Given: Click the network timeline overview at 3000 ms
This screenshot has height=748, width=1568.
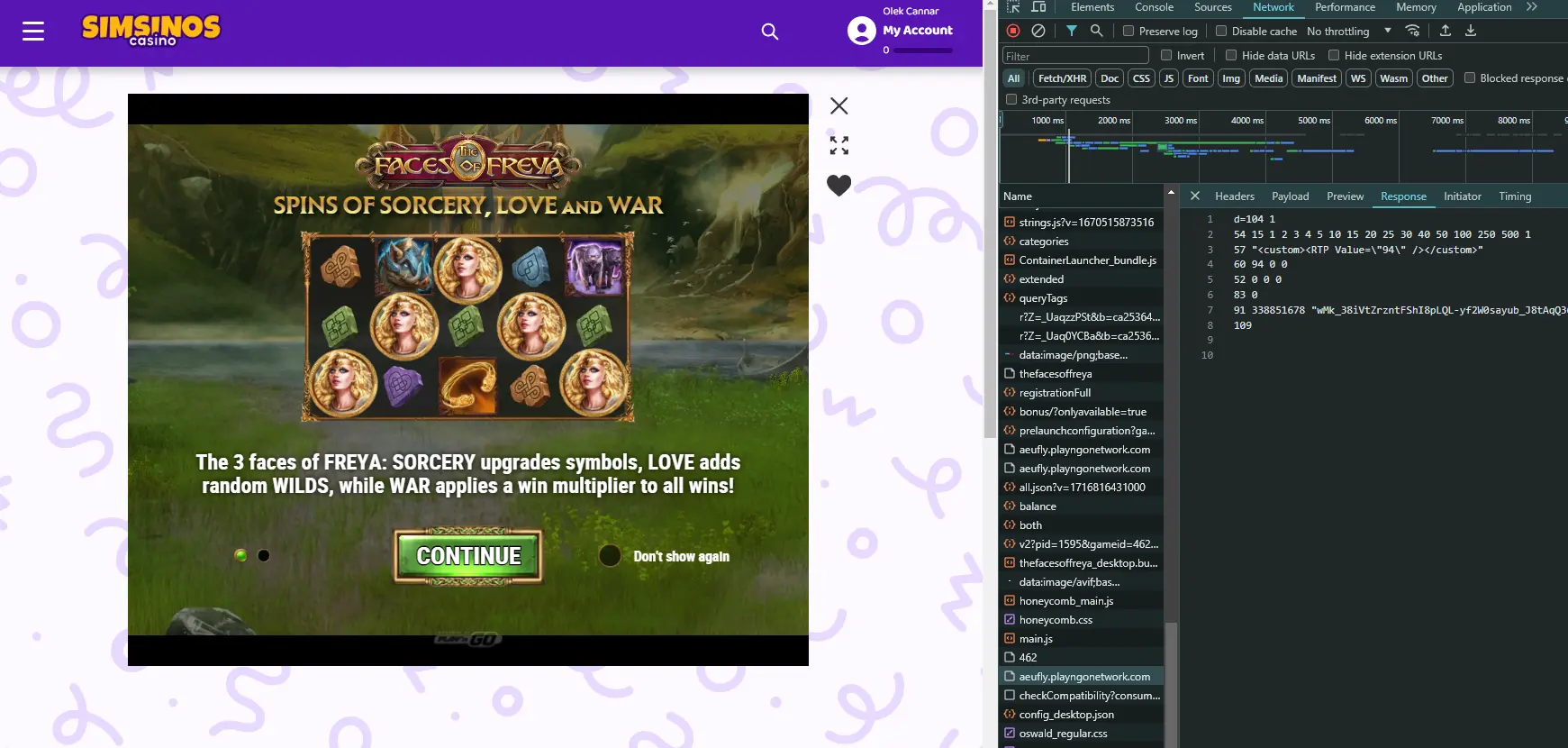Looking at the screenshot, I should click(x=1180, y=120).
